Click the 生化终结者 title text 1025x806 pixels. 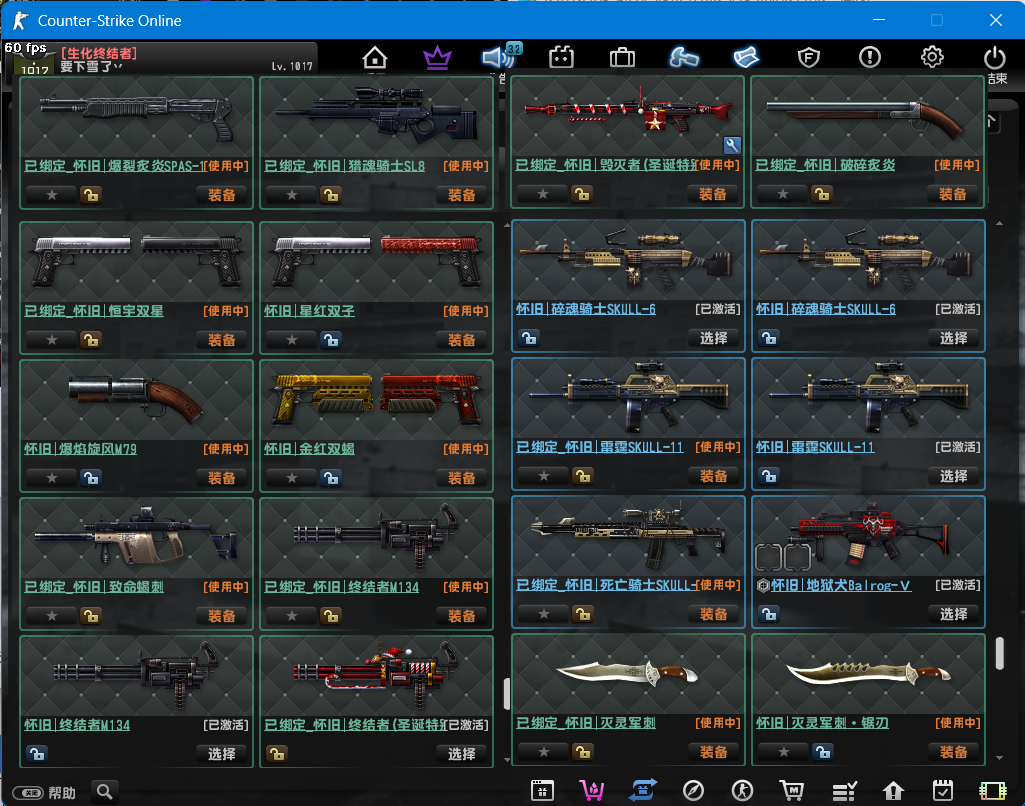99,54
